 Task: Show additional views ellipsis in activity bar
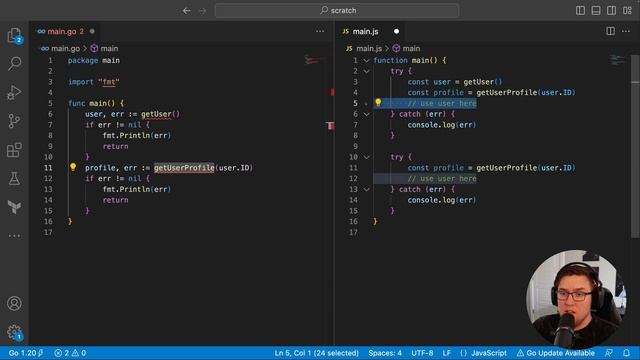tap(14, 236)
